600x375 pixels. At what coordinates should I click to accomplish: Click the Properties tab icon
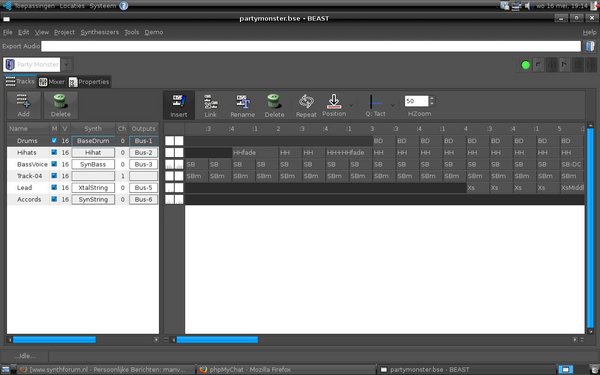73,82
